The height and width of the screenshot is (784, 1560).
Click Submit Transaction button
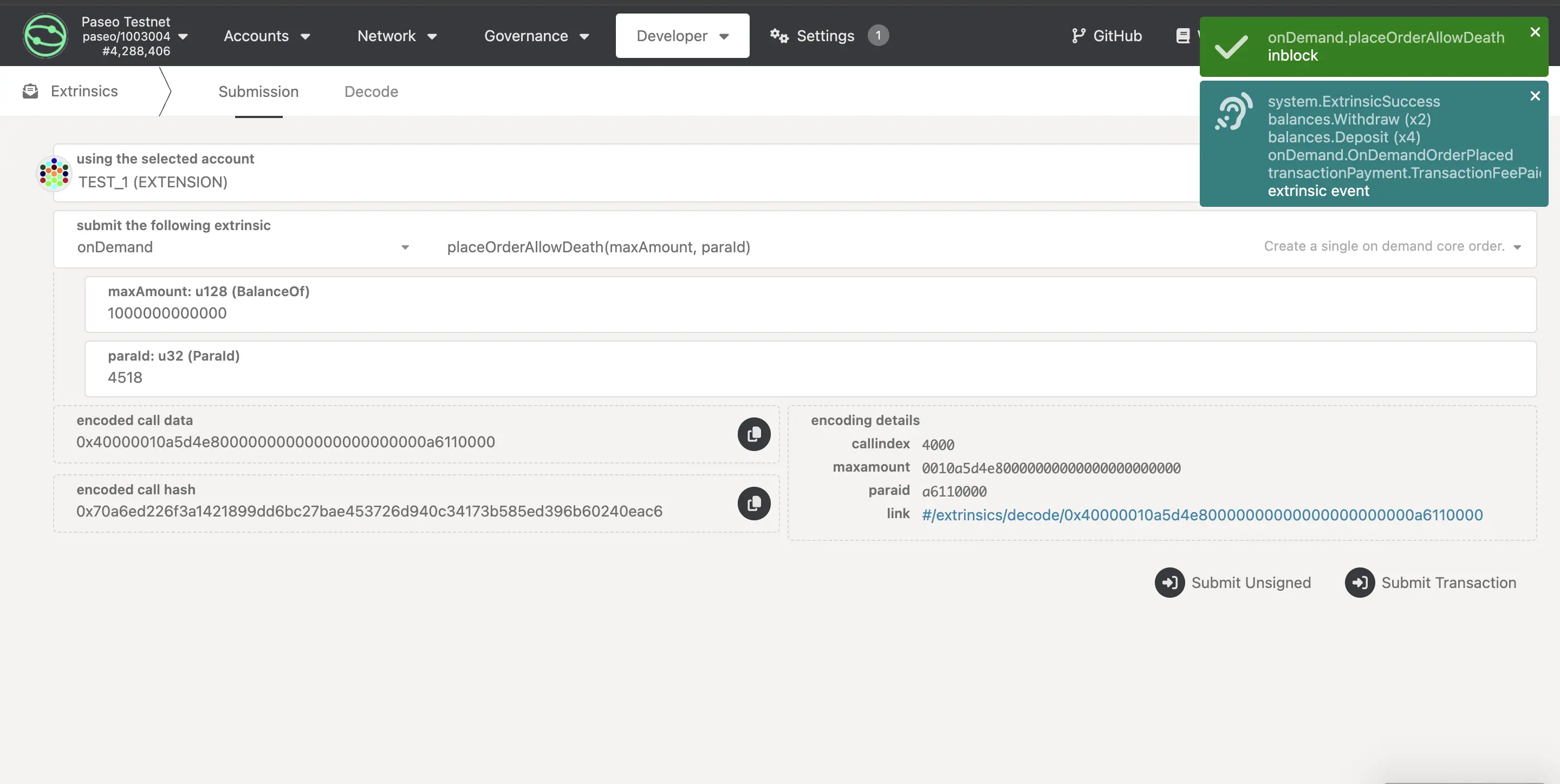[1431, 583]
